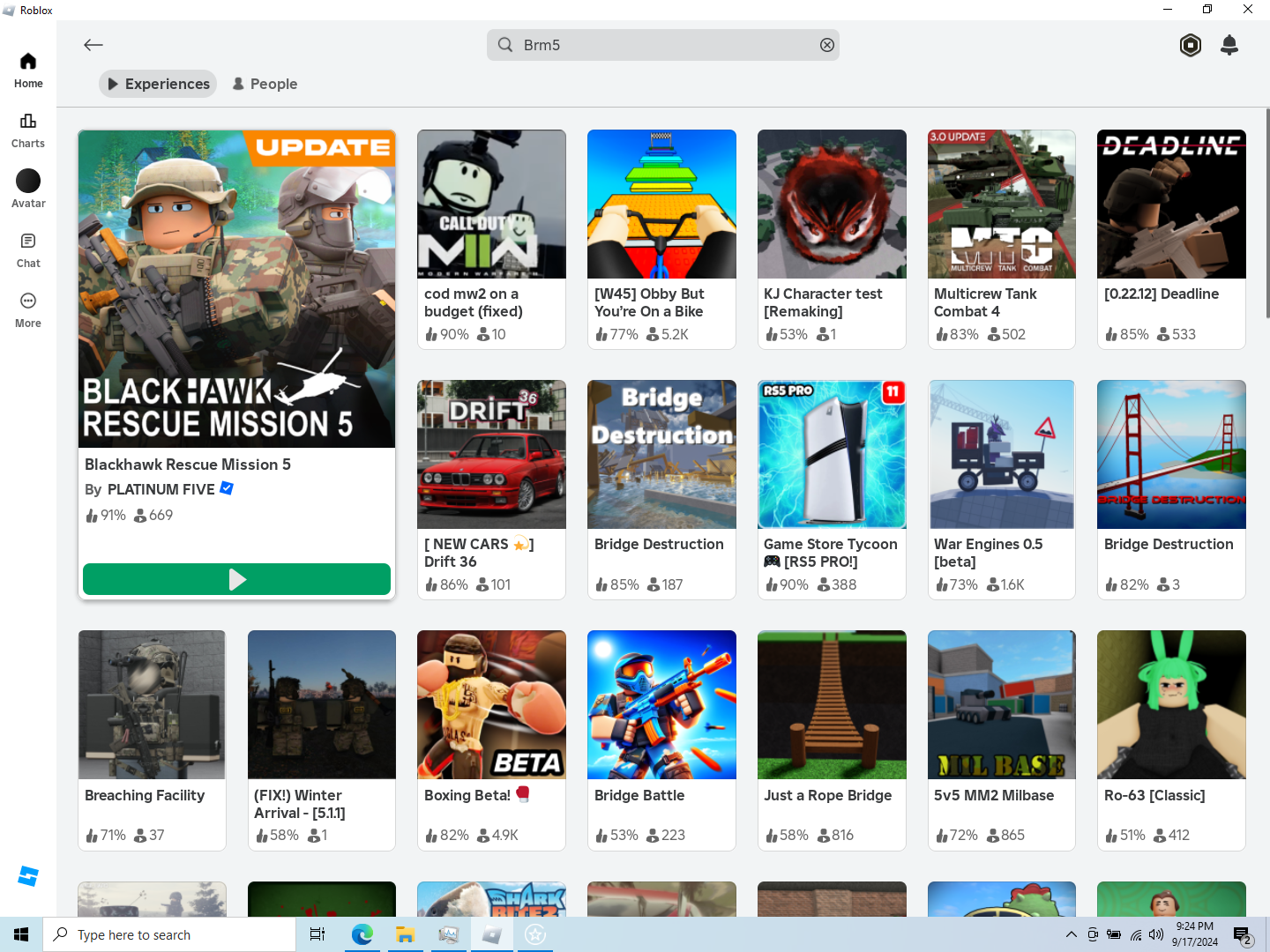Click the Roblox taskbar icon
The image size is (1270, 952).
491,934
